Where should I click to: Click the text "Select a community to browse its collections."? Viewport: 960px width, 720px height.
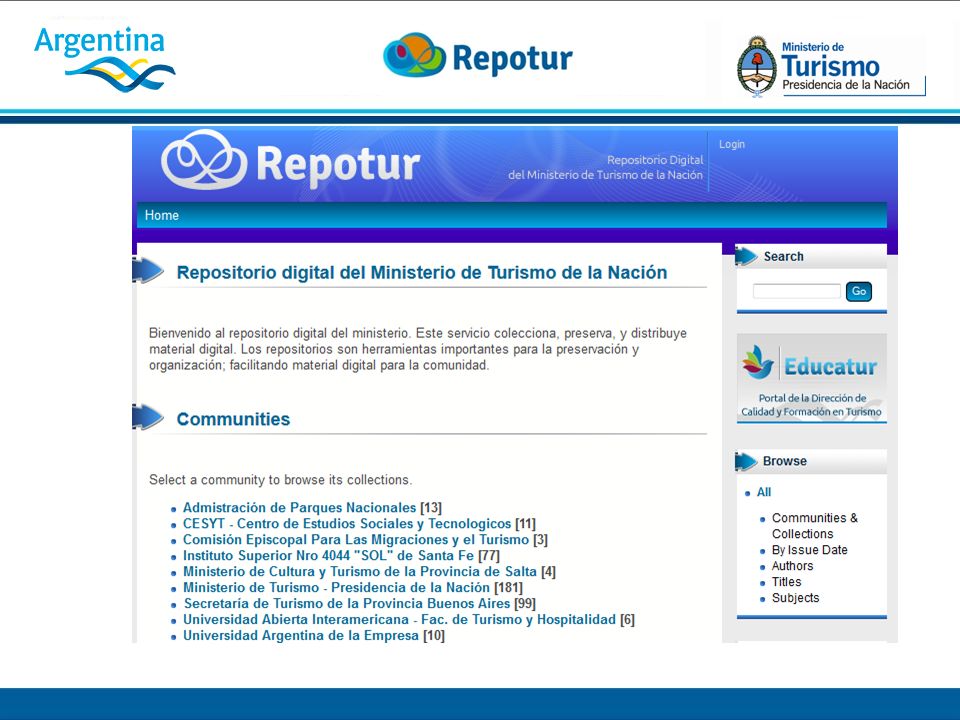click(280, 480)
